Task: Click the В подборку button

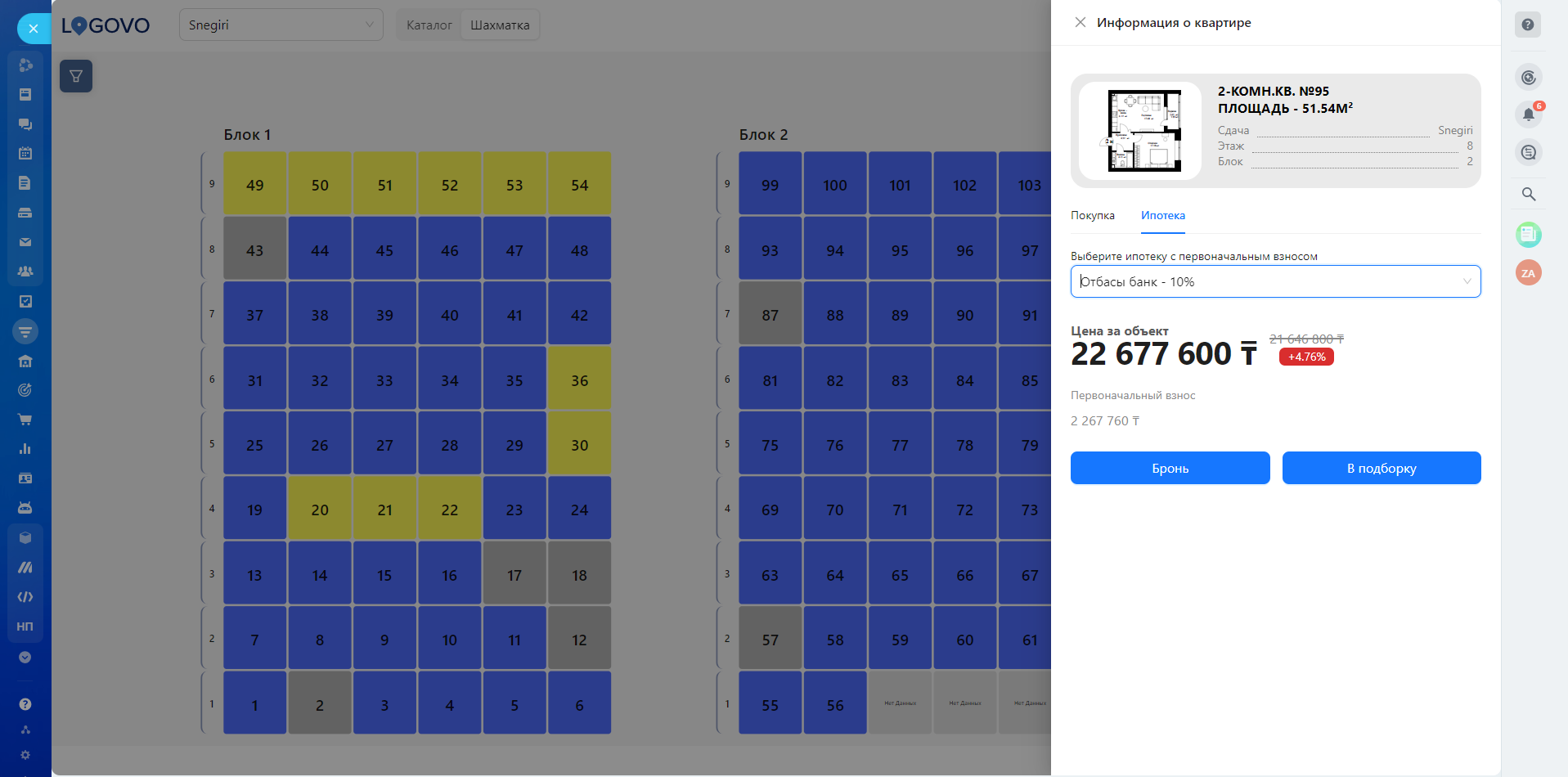Action: point(1381,468)
